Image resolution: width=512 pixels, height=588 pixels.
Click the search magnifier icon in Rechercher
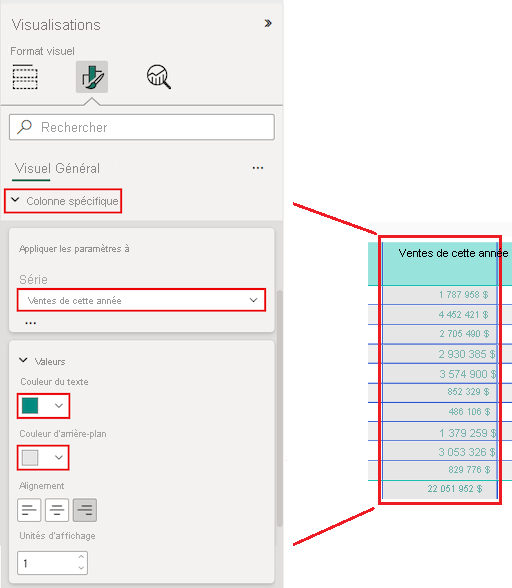coord(25,127)
